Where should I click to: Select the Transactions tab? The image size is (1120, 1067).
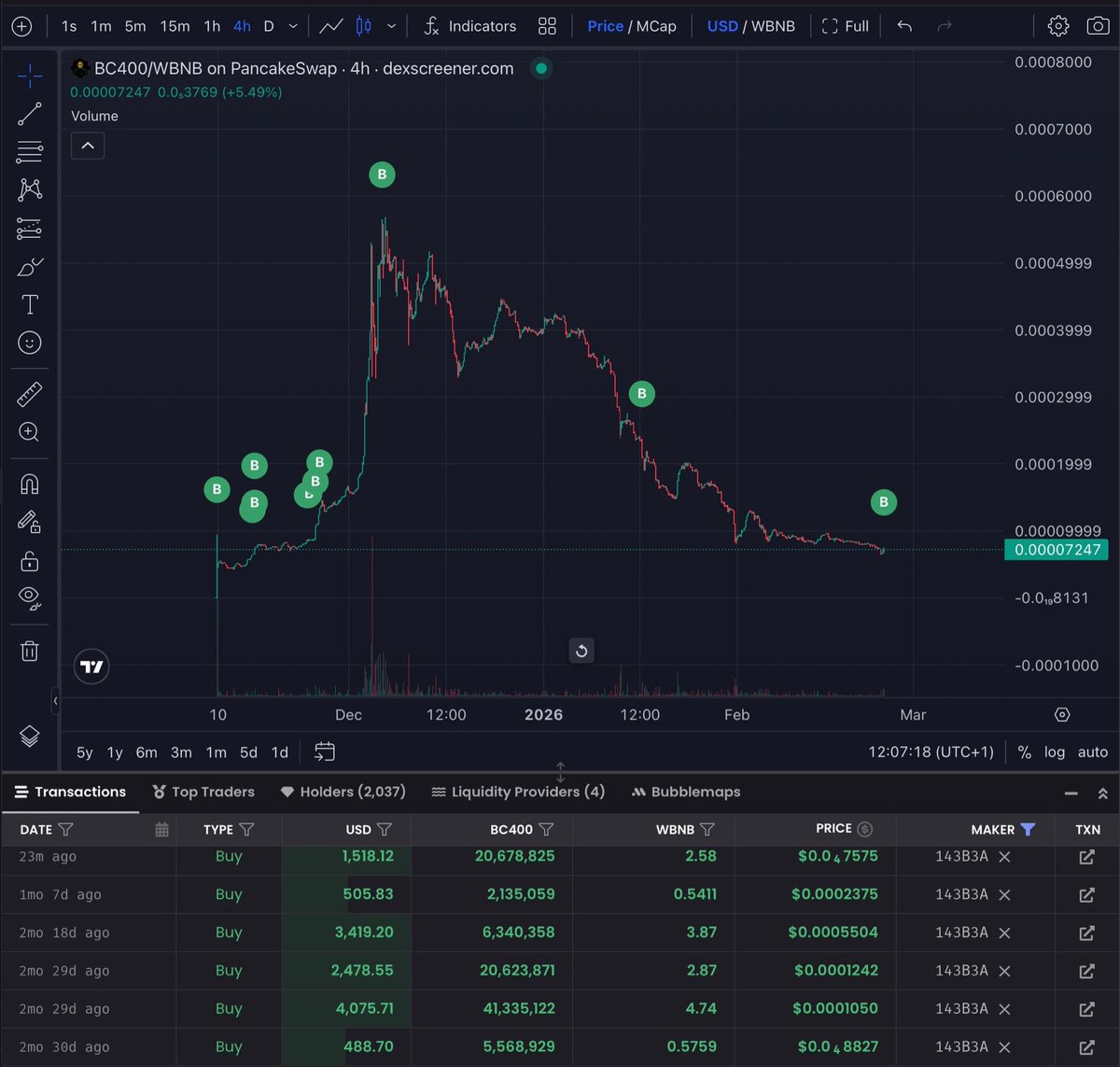pos(70,792)
